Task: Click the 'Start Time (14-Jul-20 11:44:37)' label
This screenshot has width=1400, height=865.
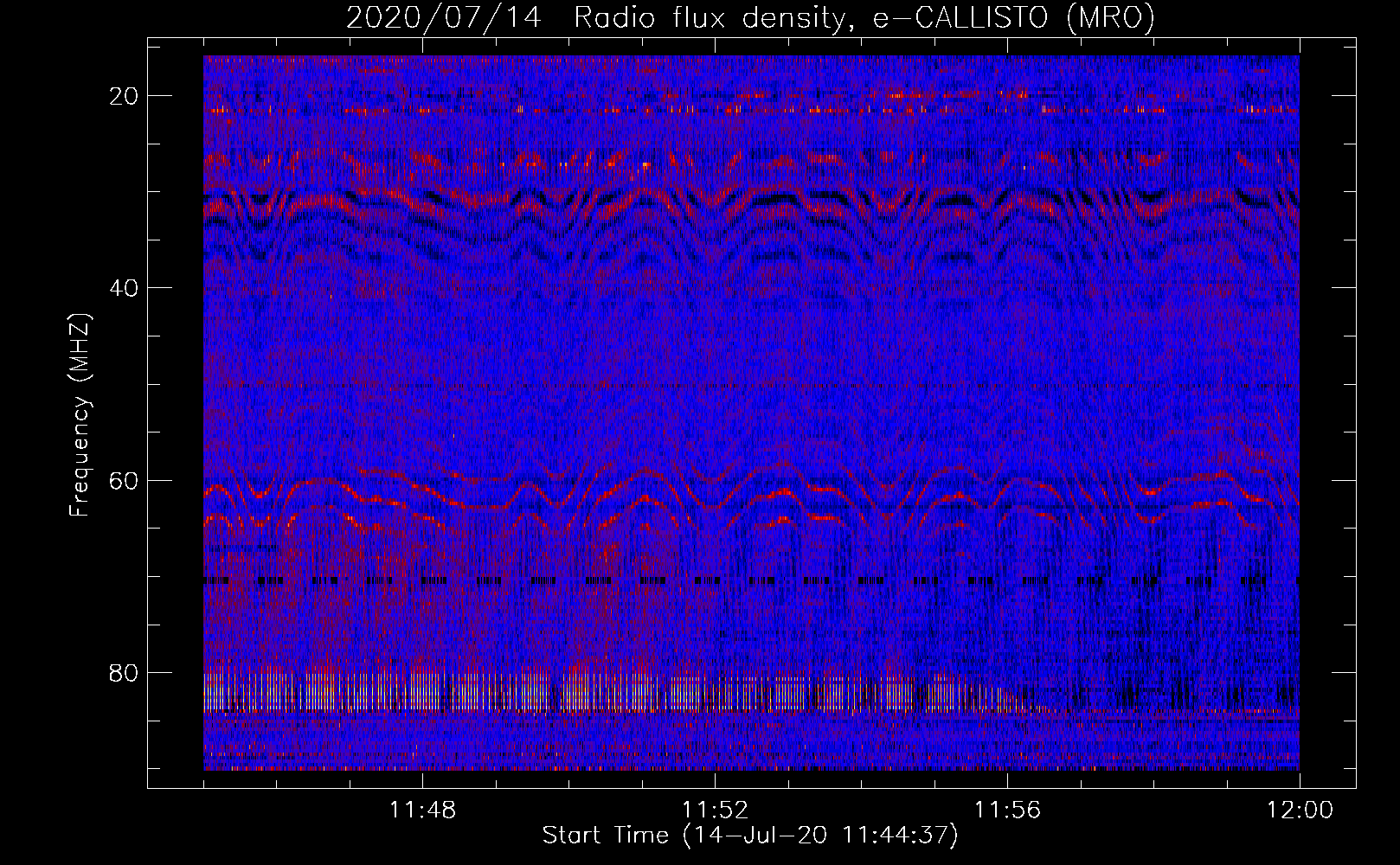Action: tap(750, 836)
